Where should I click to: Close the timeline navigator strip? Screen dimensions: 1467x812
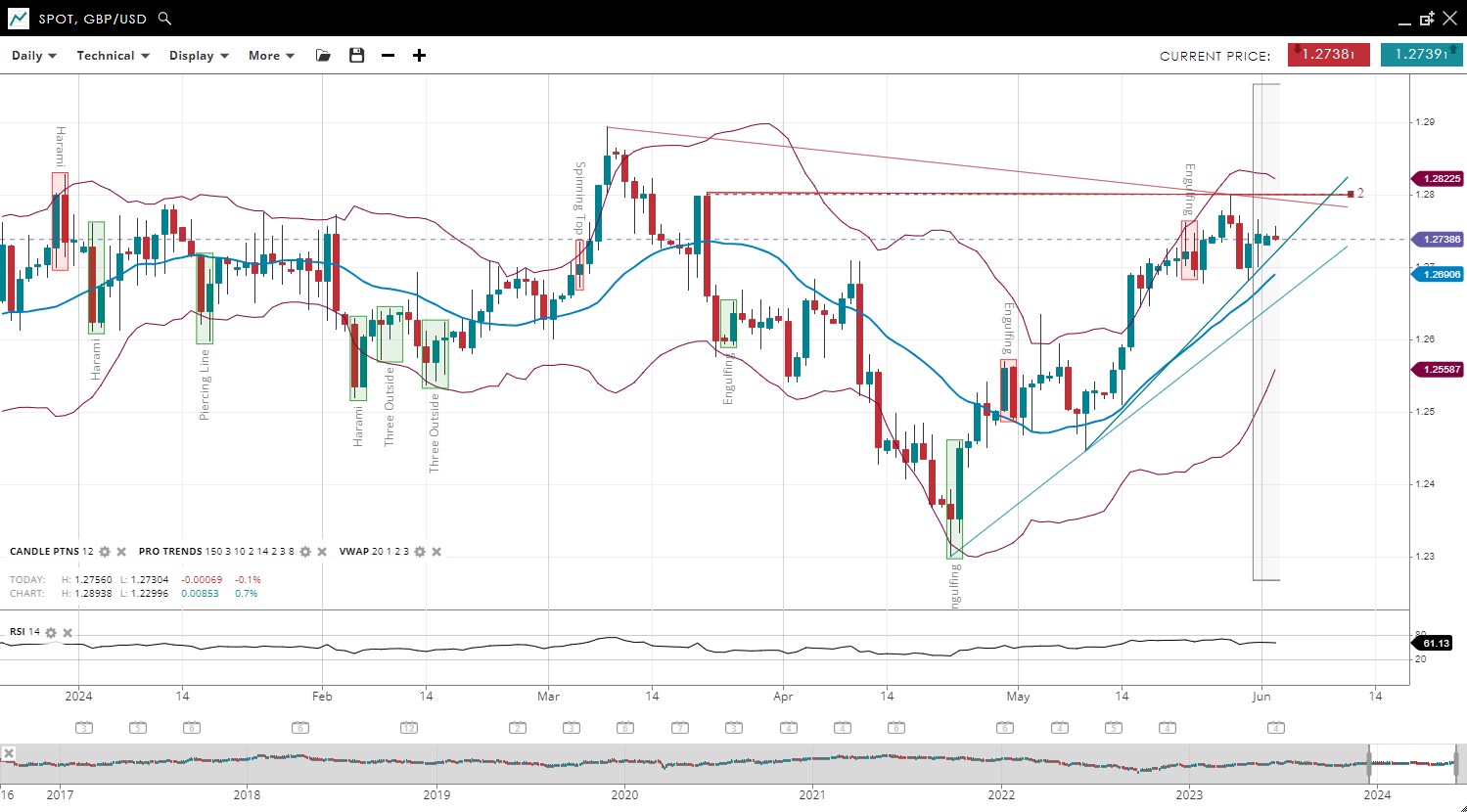(8, 753)
